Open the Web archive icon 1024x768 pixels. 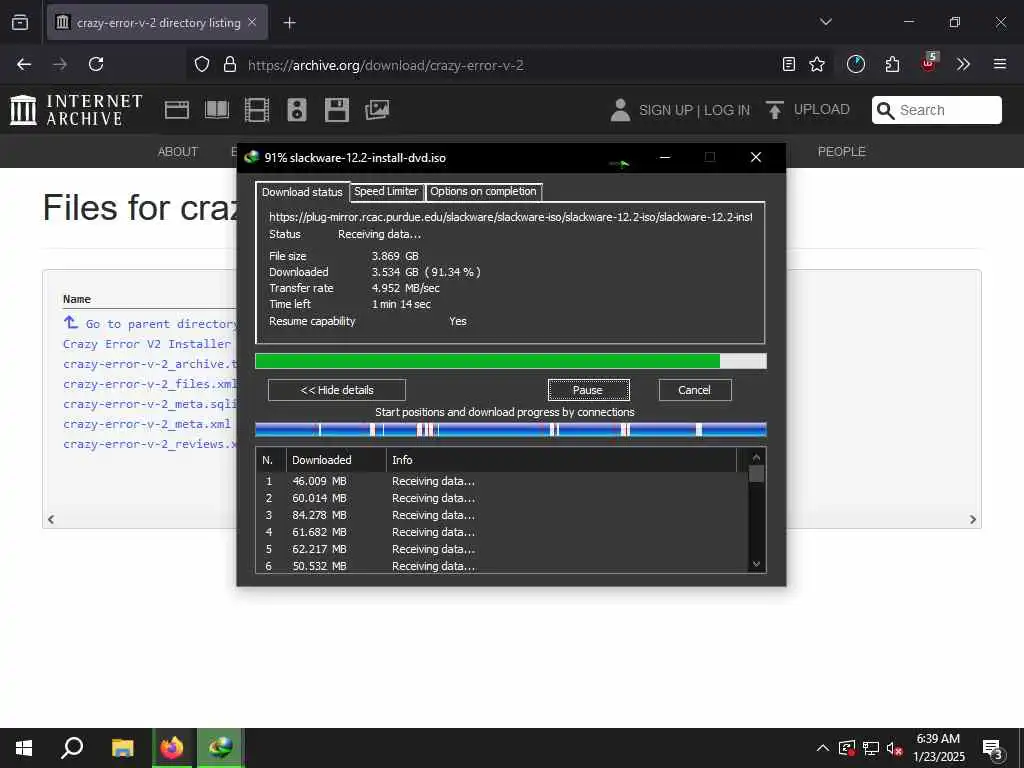point(176,110)
